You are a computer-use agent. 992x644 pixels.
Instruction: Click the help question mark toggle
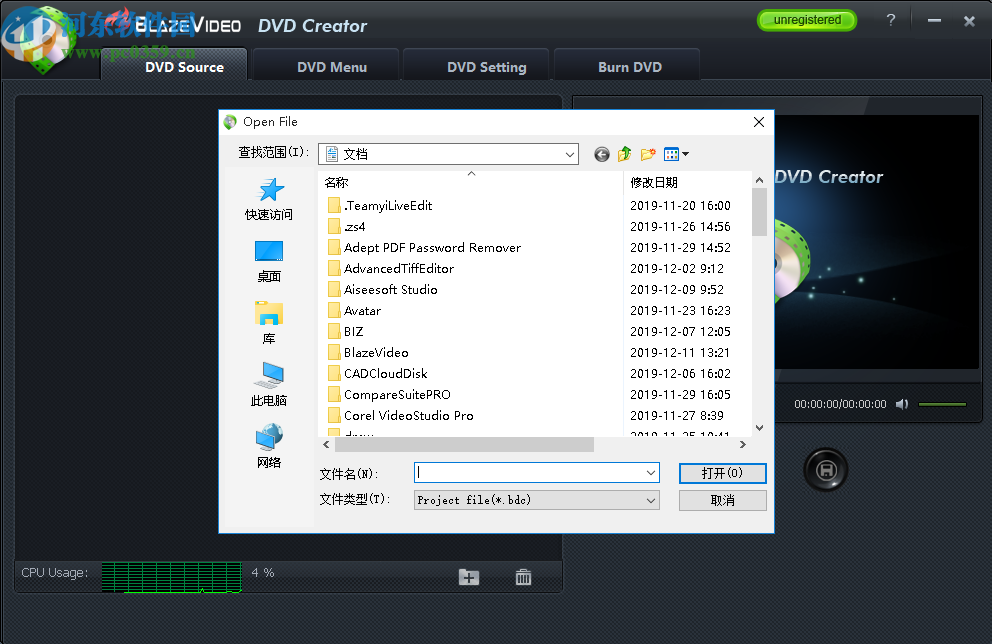(890, 20)
